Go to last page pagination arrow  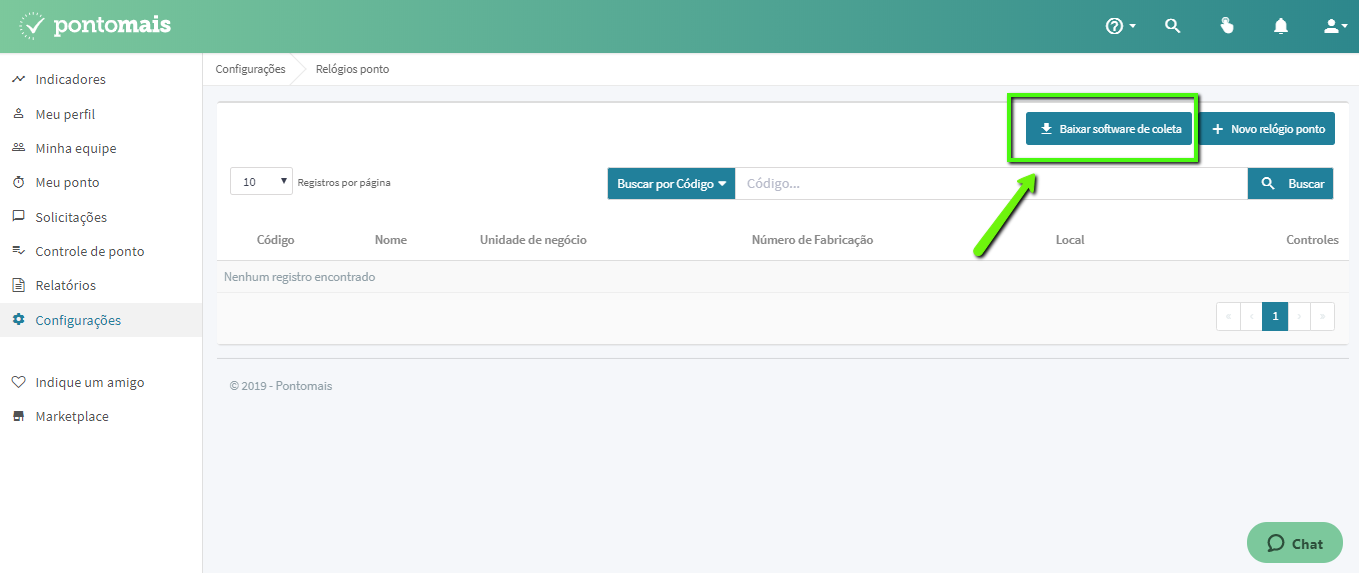pyautogui.click(x=1322, y=317)
